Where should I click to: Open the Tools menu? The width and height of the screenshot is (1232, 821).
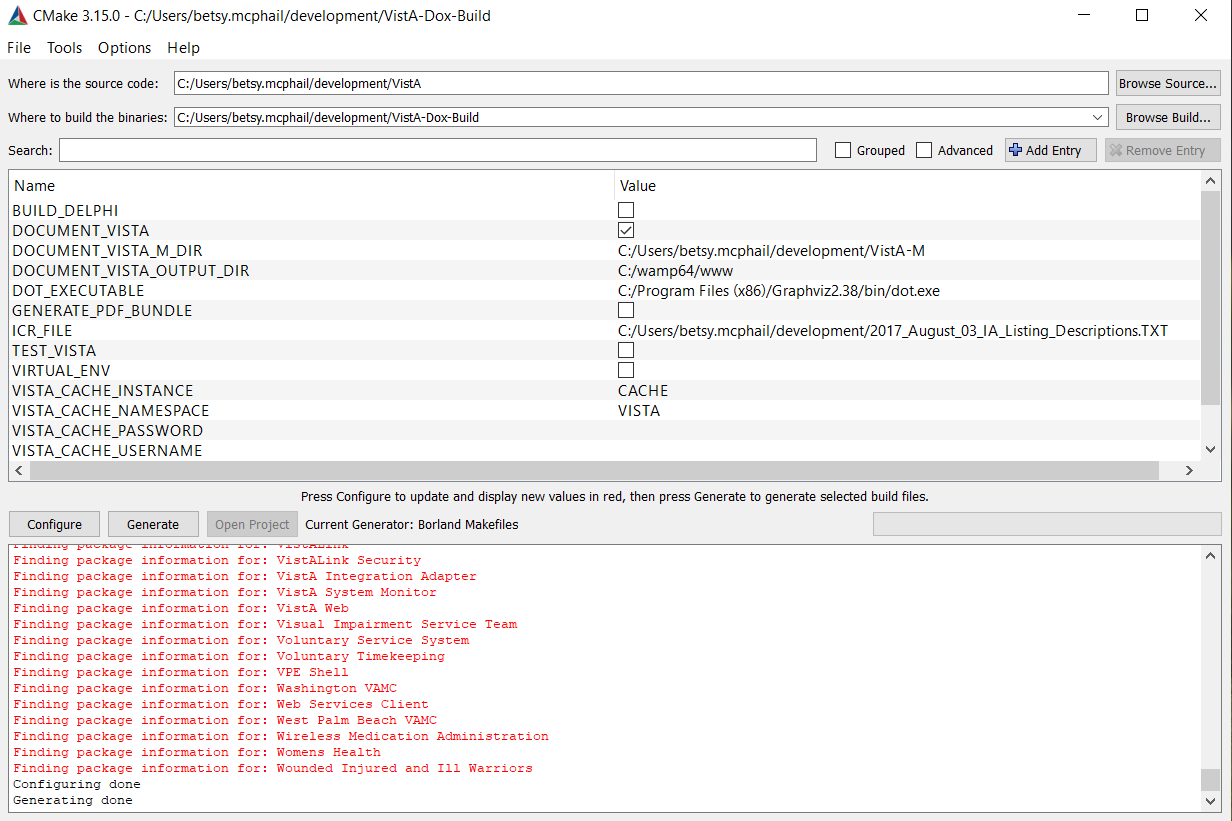click(64, 48)
